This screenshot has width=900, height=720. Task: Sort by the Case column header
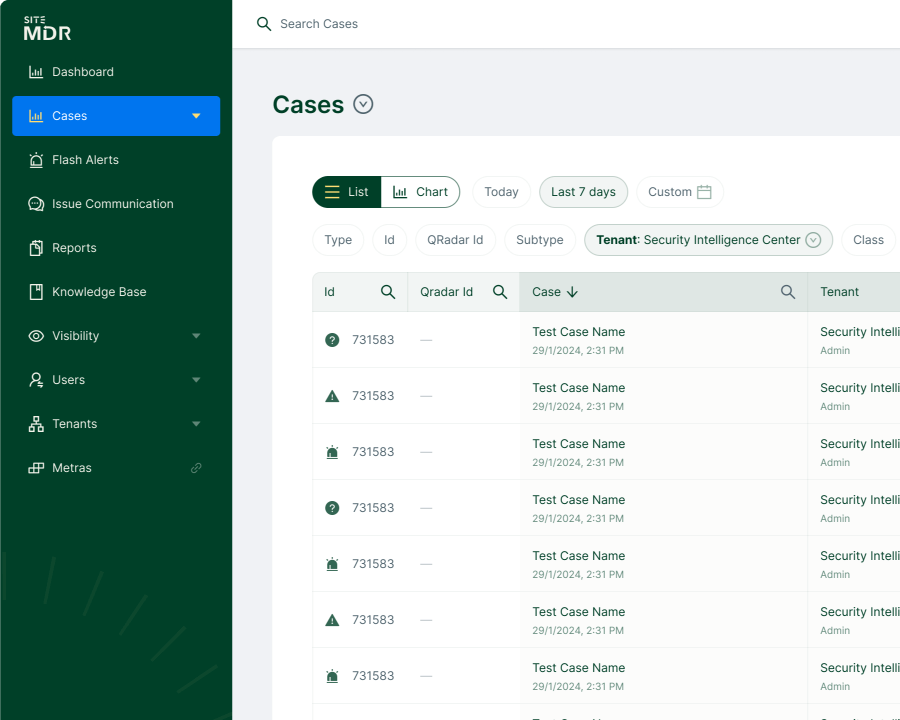[556, 292]
